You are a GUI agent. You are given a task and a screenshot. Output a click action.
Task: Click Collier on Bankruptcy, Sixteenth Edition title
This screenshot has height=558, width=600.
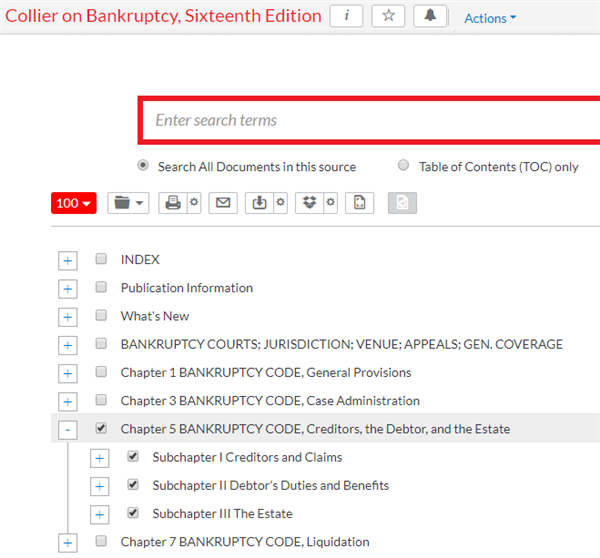pos(163,16)
